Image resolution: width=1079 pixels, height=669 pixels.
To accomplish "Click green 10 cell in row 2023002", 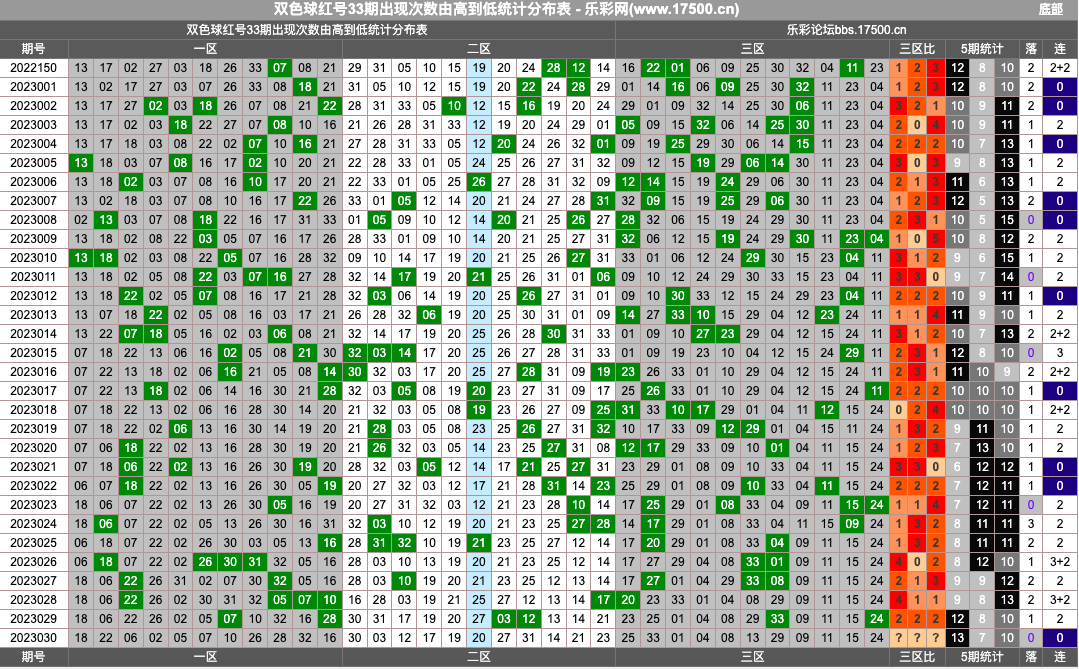I will [454, 106].
